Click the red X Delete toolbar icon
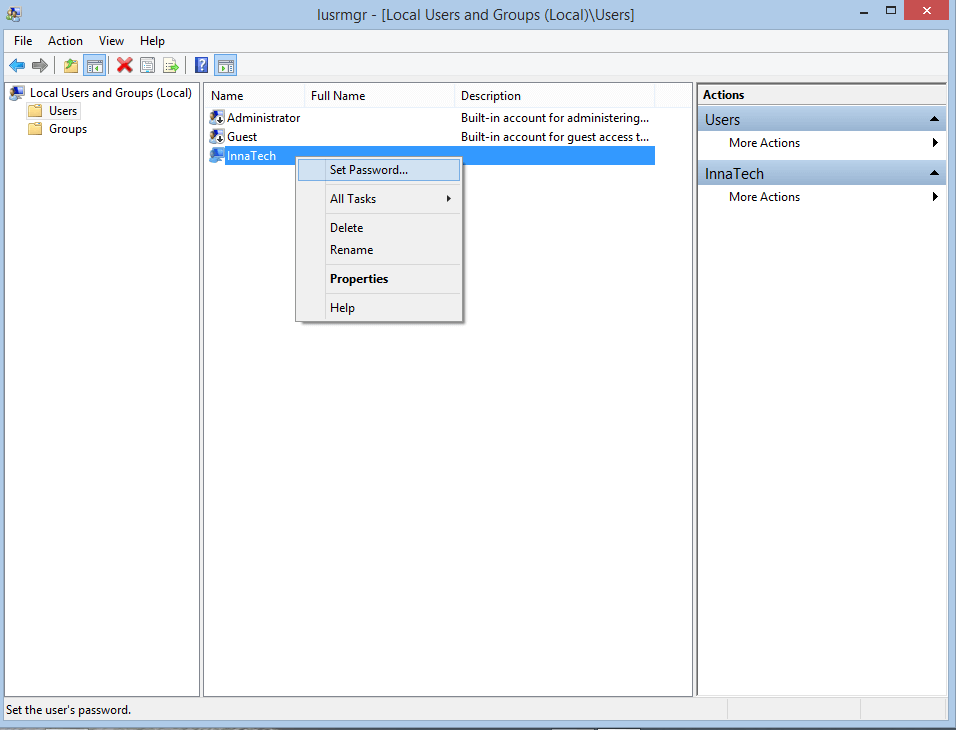This screenshot has height=730, width=956. [125, 66]
